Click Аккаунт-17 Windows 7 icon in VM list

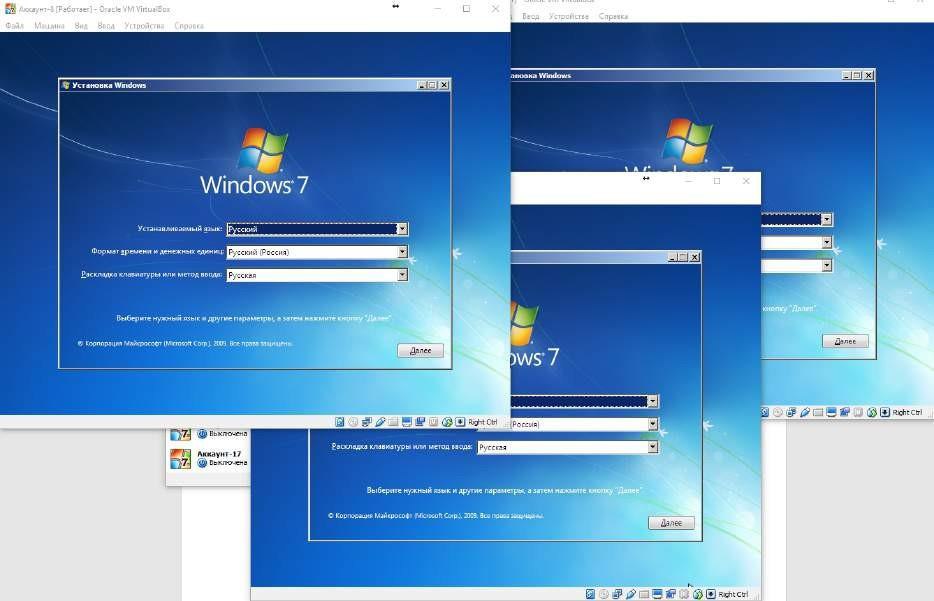[x=180, y=459]
